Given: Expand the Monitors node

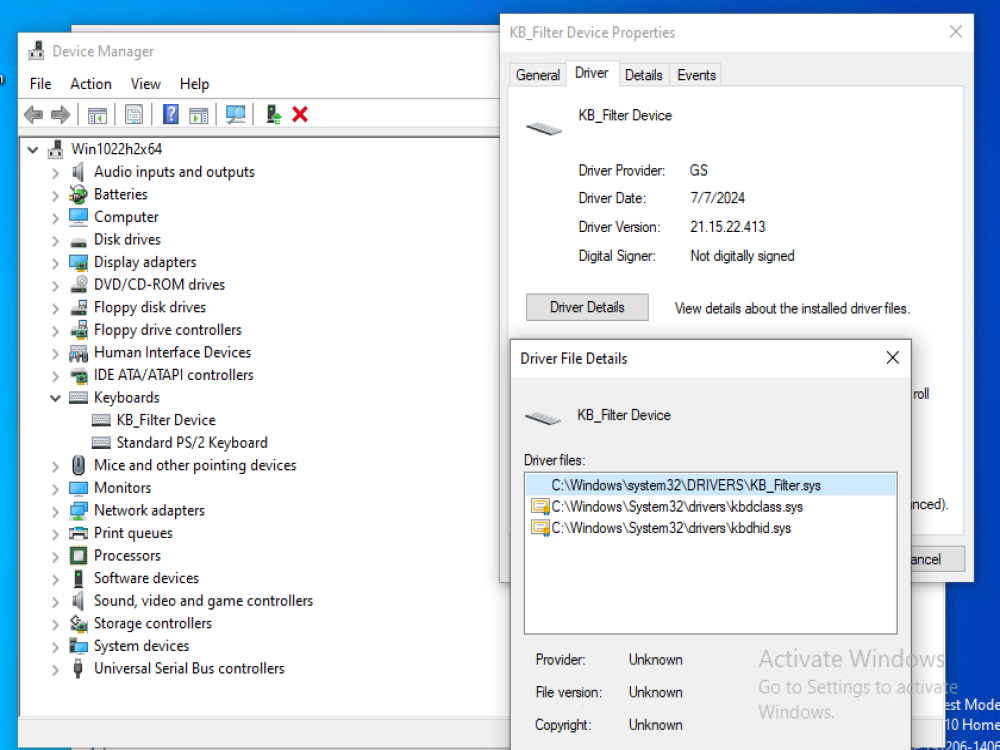Looking at the screenshot, I should pyautogui.click(x=55, y=489).
